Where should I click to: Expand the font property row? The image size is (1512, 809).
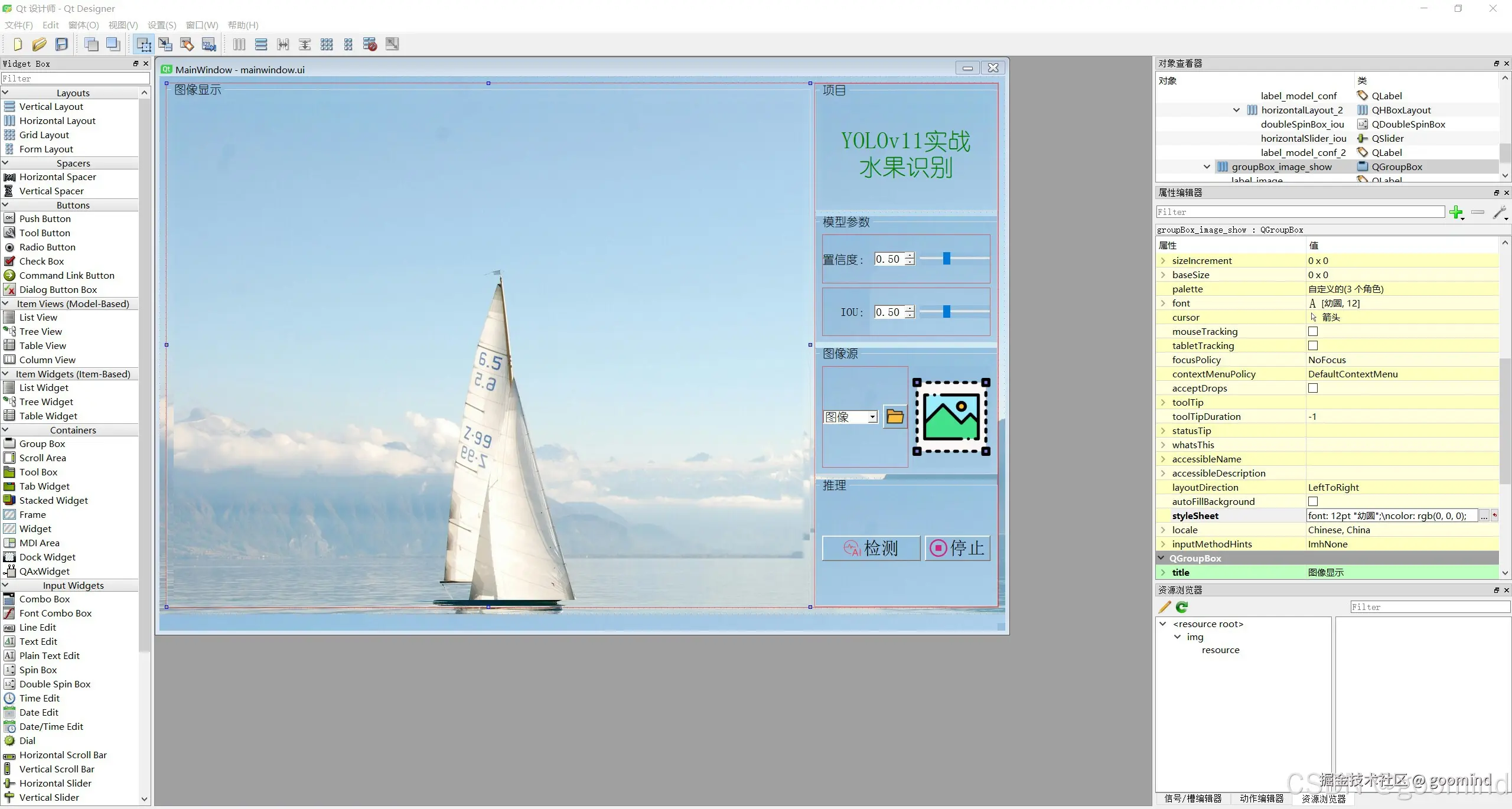tap(1163, 304)
